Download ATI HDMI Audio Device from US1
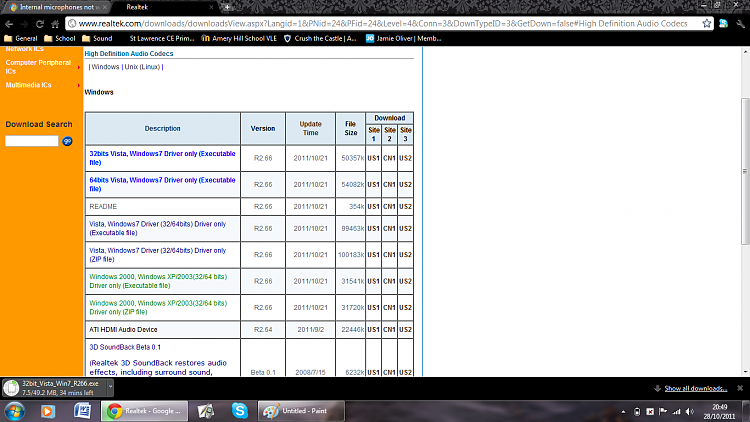Viewport: 750px width, 422px height. (x=374, y=330)
